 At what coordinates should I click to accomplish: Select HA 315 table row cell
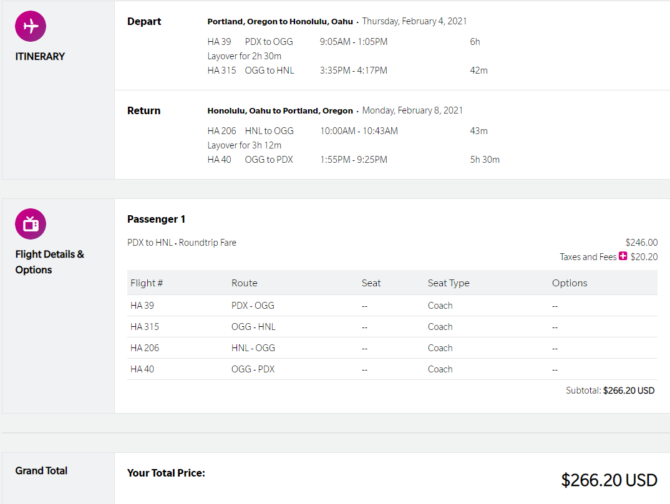point(144,327)
